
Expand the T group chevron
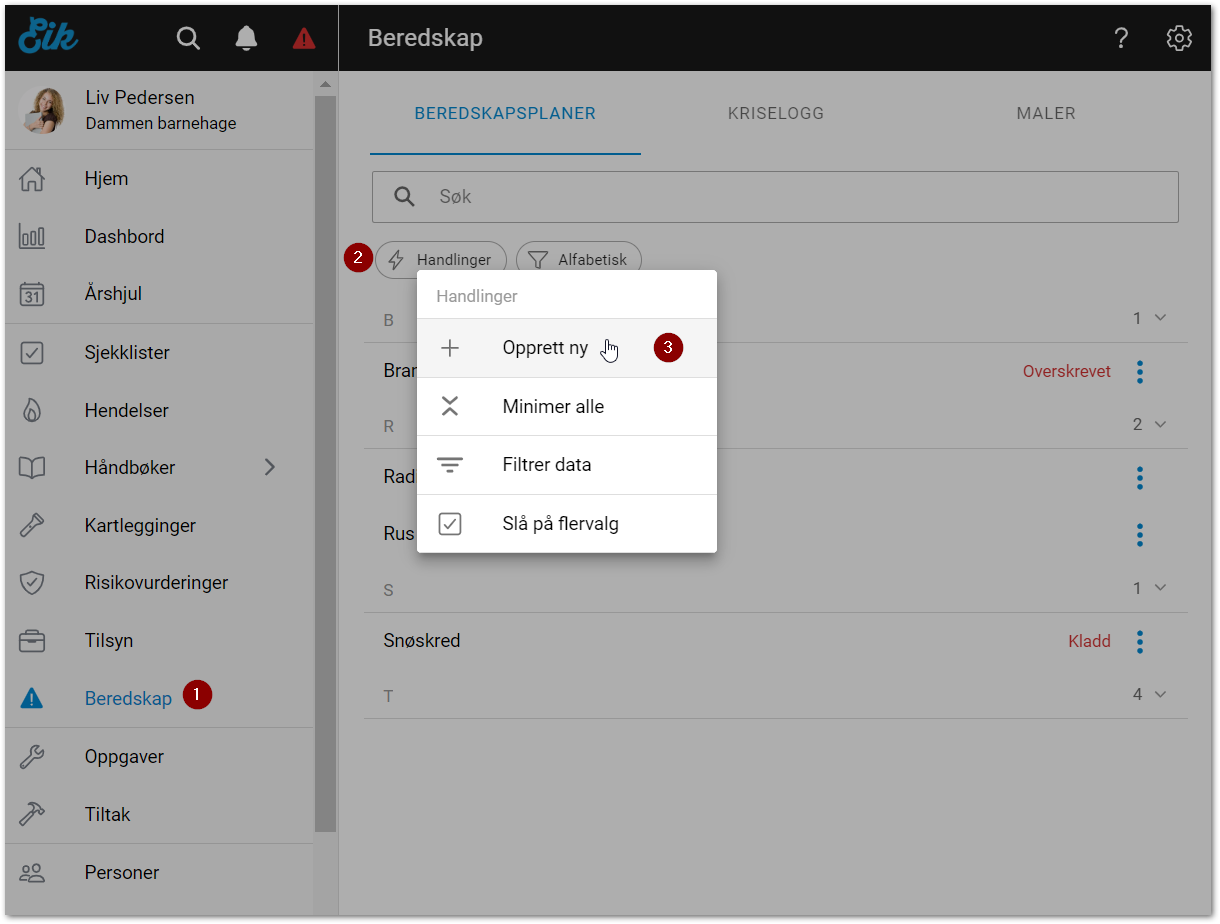[x=1160, y=694]
